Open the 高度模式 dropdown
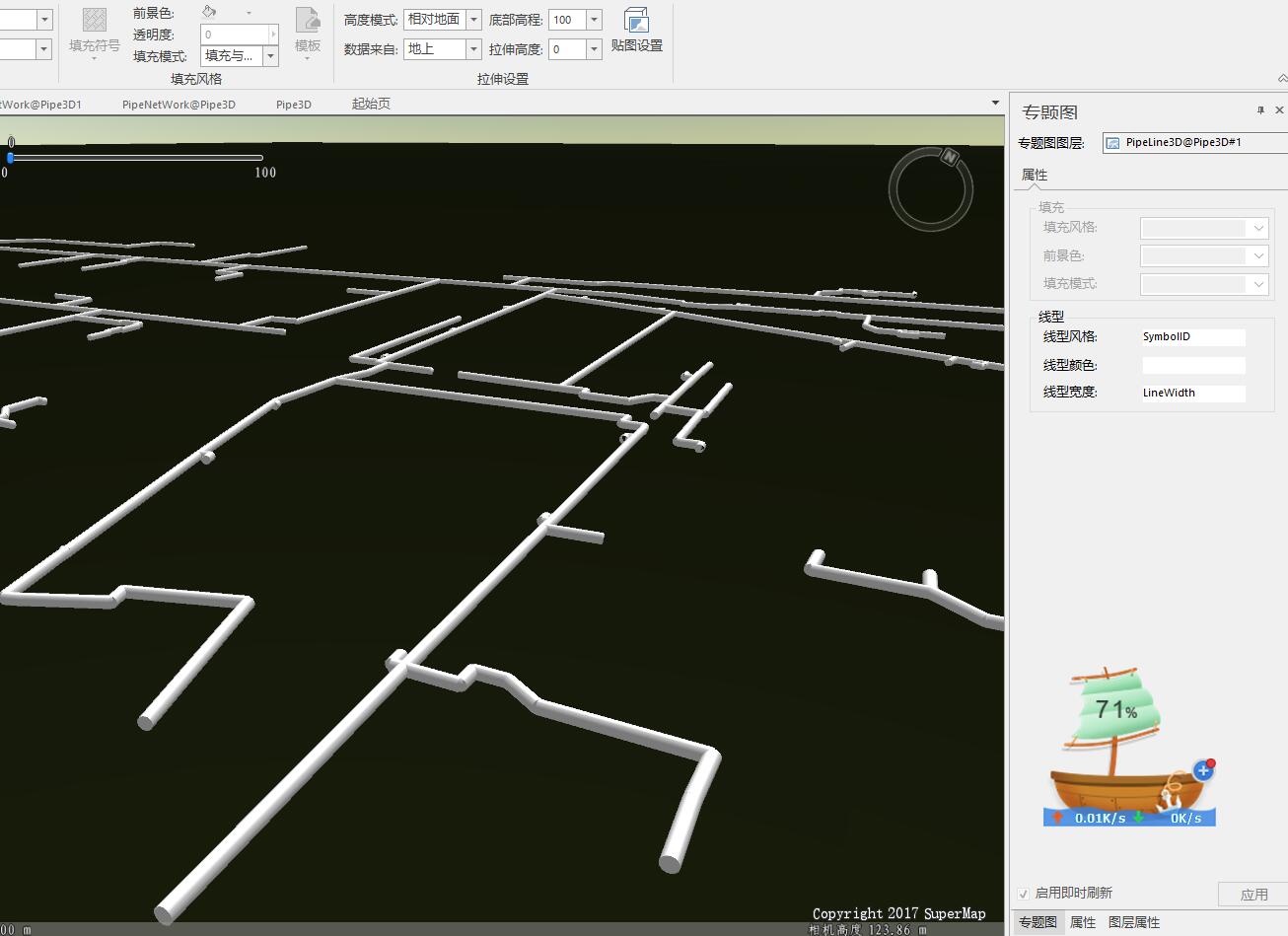The image size is (1288, 936). (x=473, y=20)
